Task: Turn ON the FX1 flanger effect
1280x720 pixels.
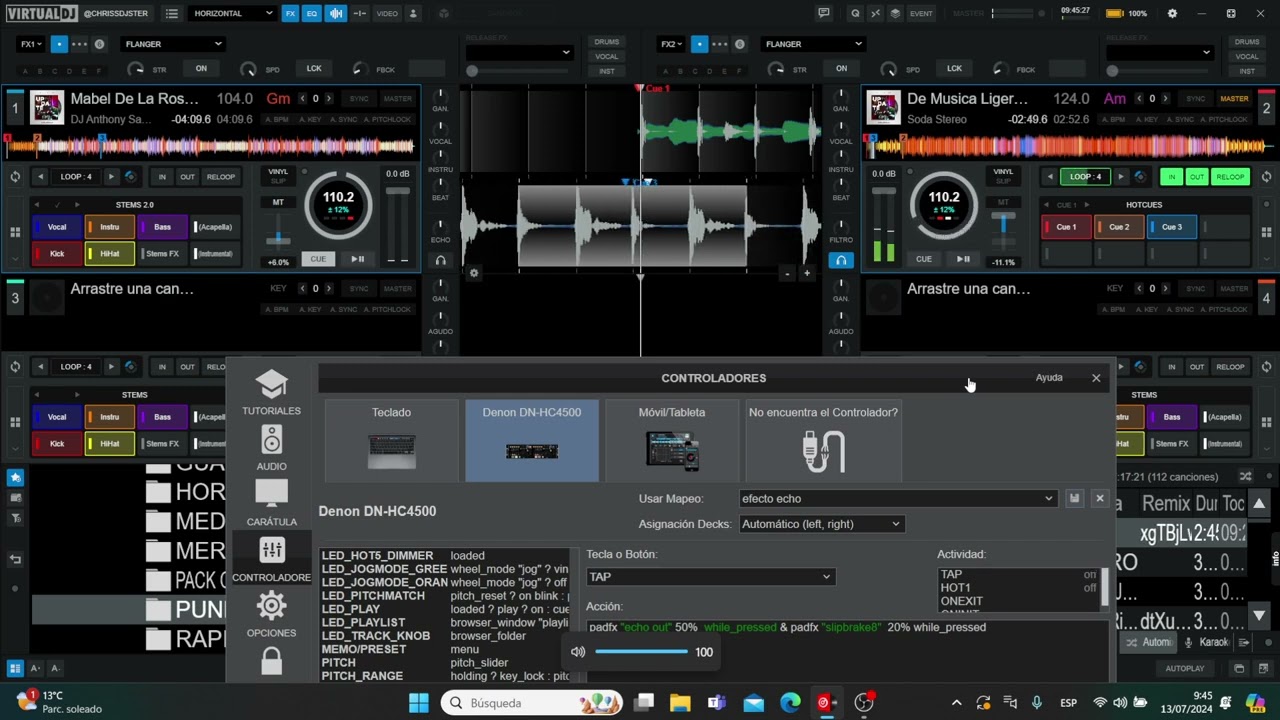Action: pyautogui.click(x=201, y=69)
